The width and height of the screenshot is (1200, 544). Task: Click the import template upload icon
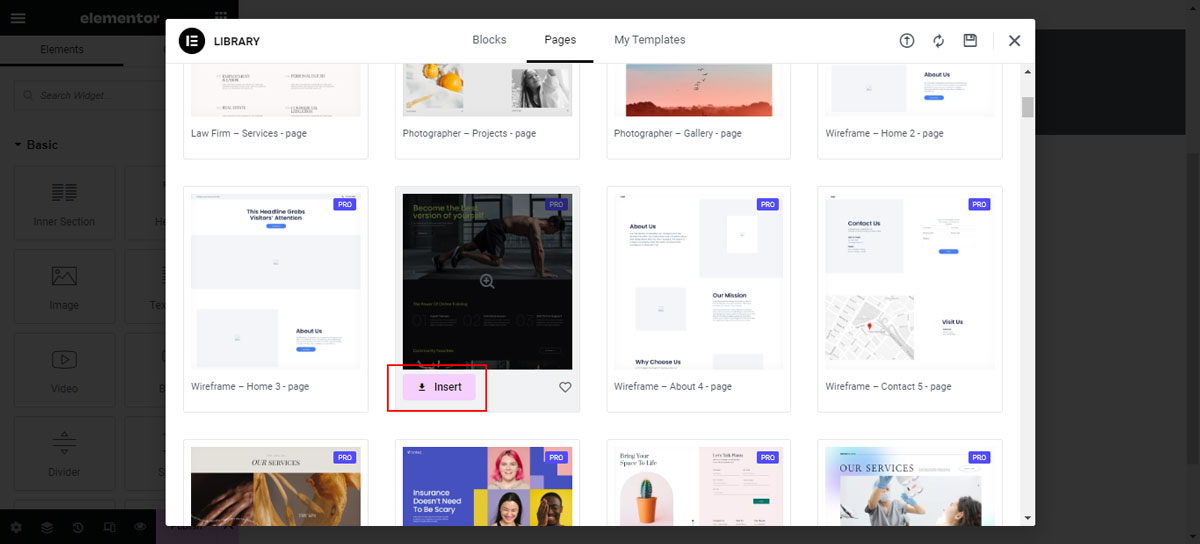click(x=907, y=41)
